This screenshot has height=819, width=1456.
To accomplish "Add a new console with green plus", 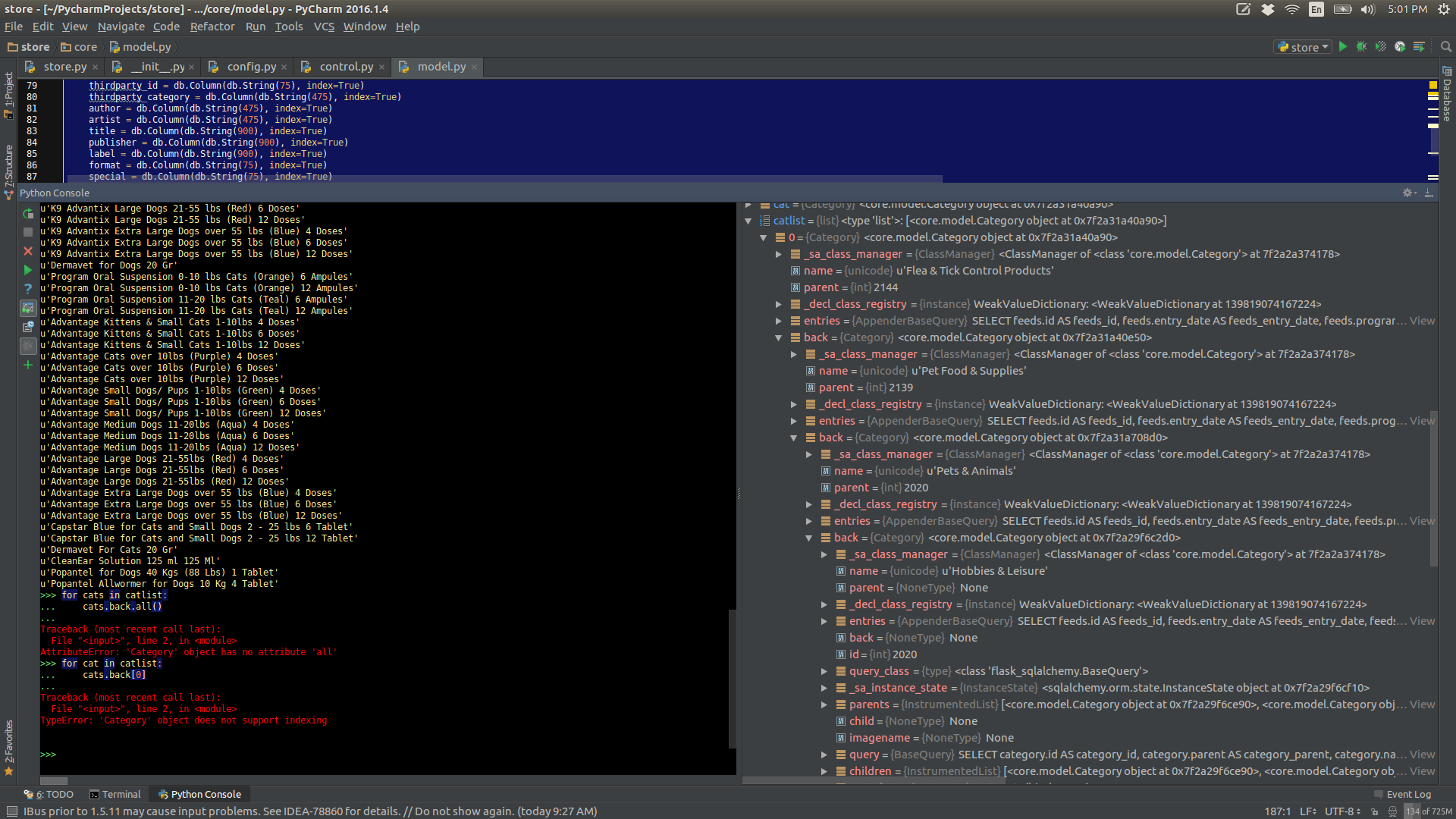I will 28,365.
